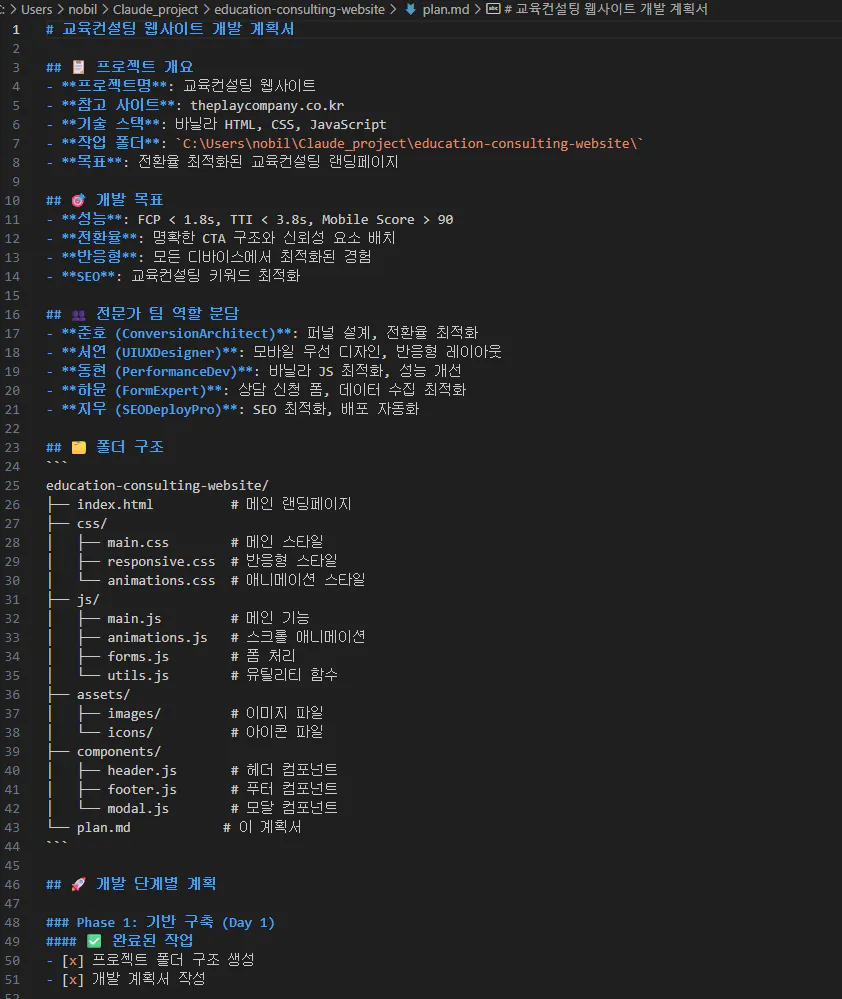
Task: Click the 'Phase 1: 기반 구축 (Day 1)' heading
Action: (176, 923)
